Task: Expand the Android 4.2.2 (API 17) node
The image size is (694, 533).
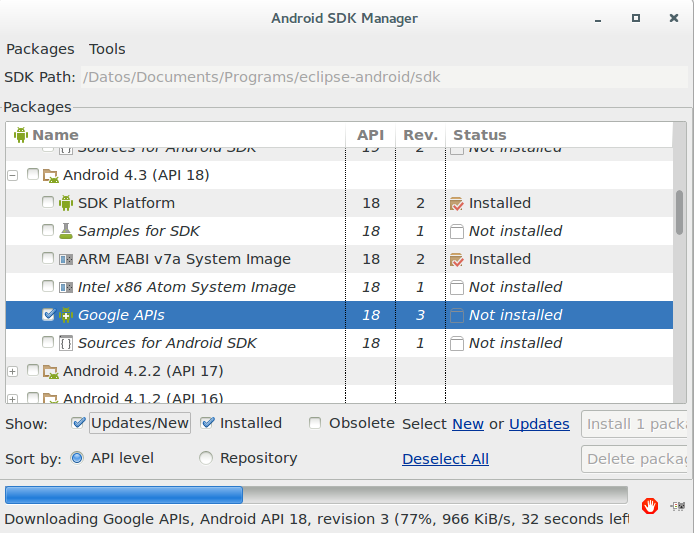Action: (x=13, y=371)
